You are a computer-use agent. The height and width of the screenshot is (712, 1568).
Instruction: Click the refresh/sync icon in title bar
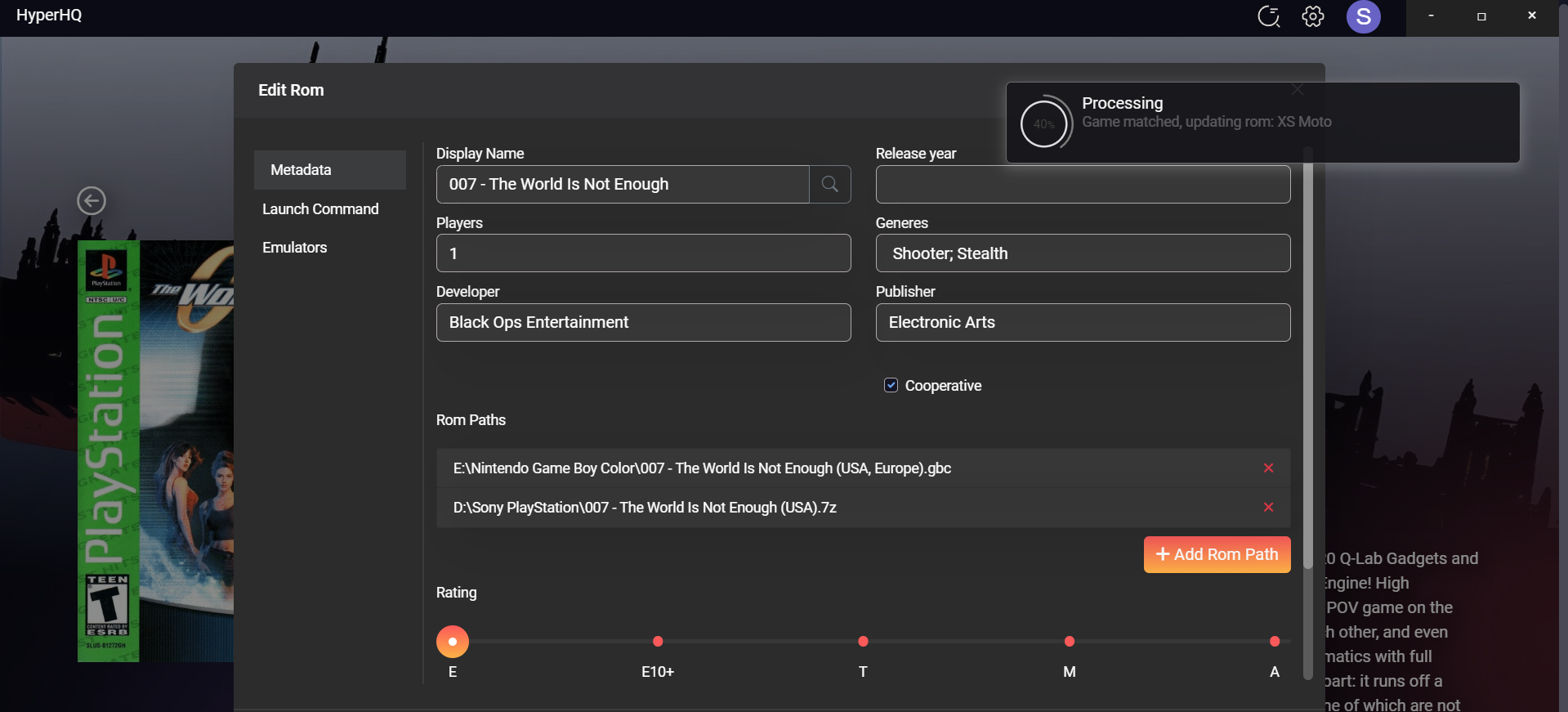point(1268,16)
